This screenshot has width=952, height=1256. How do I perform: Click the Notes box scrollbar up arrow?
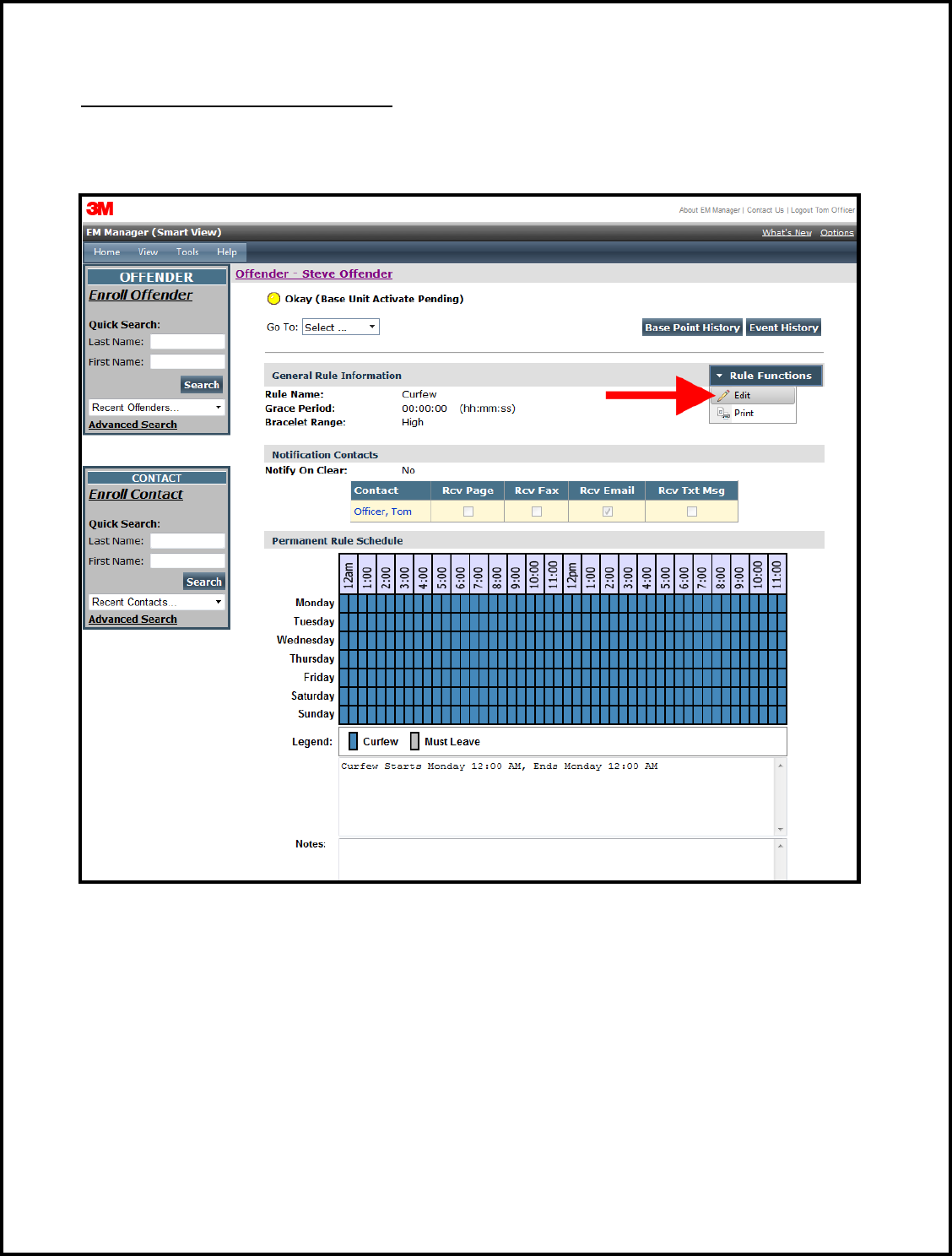tap(781, 846)
